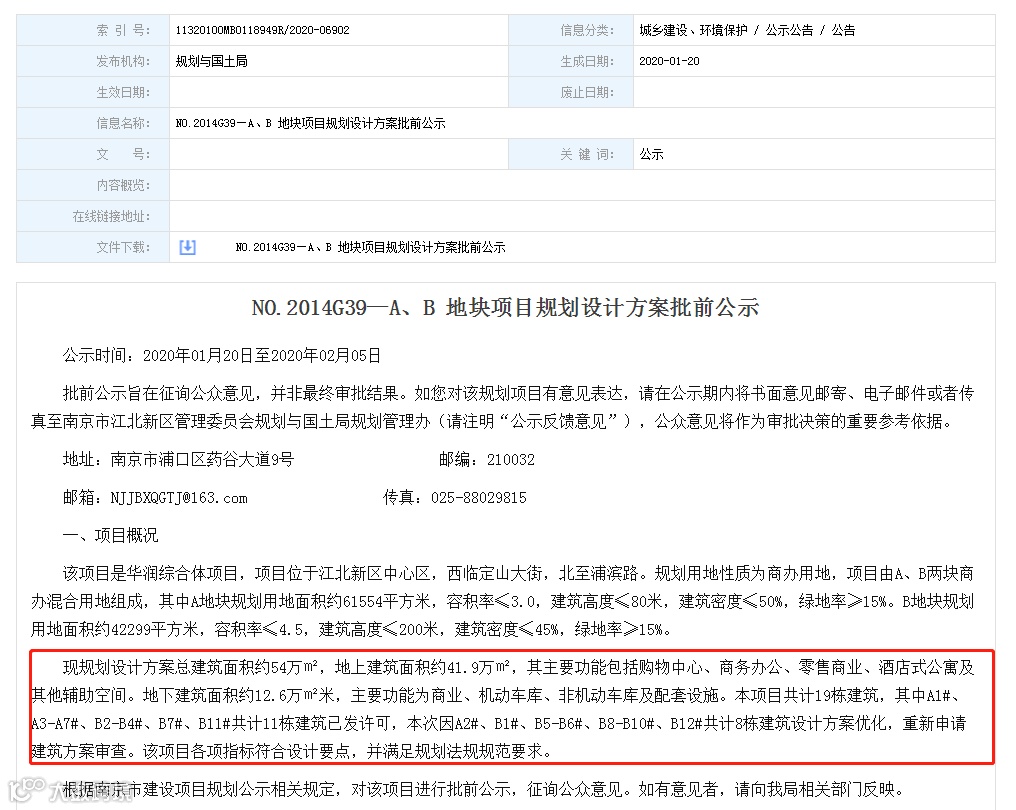
Task: Click the 内容概览 label cell
Action: (x=93, y=185)
